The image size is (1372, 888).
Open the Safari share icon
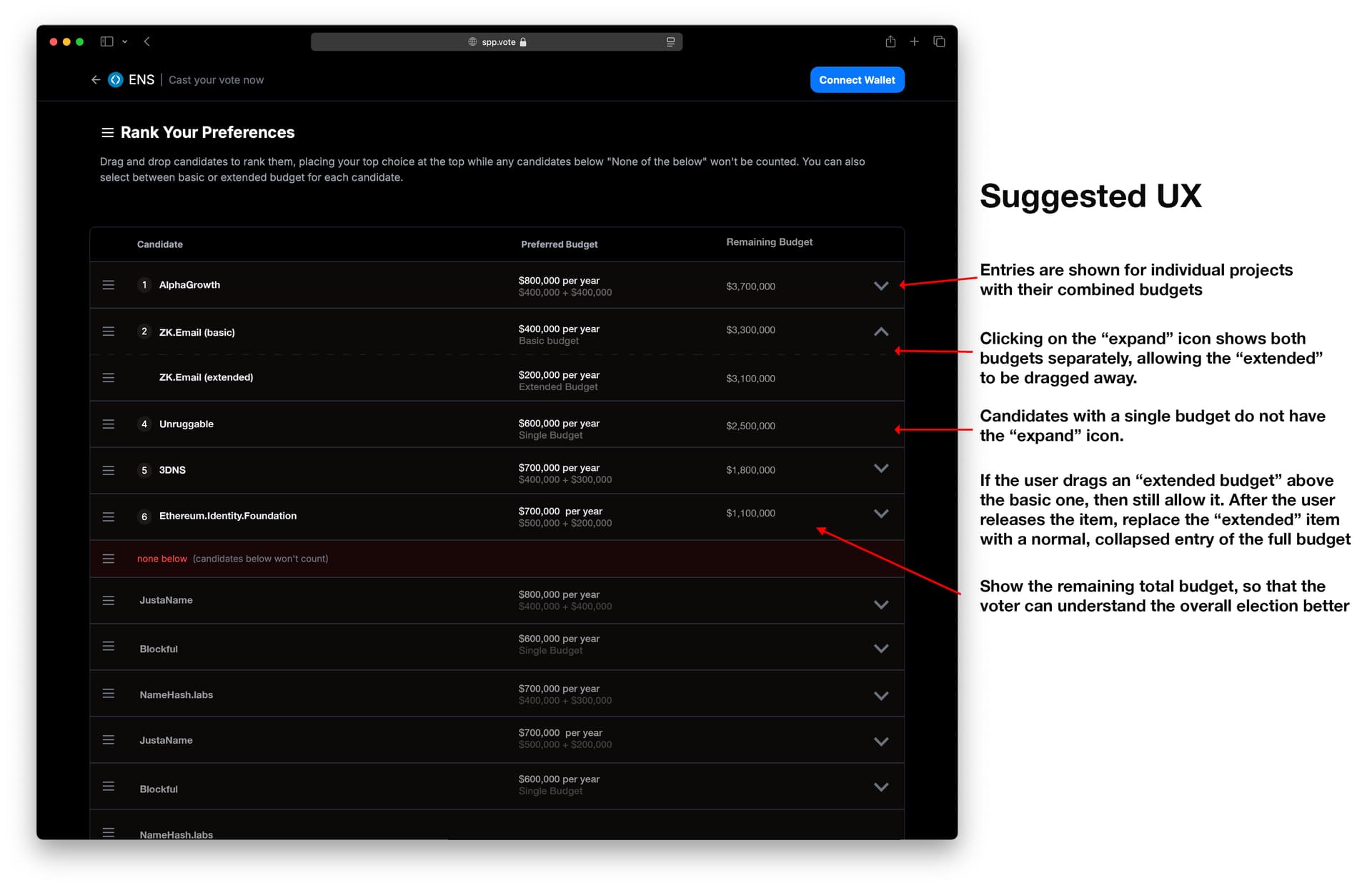coord(890,41)
